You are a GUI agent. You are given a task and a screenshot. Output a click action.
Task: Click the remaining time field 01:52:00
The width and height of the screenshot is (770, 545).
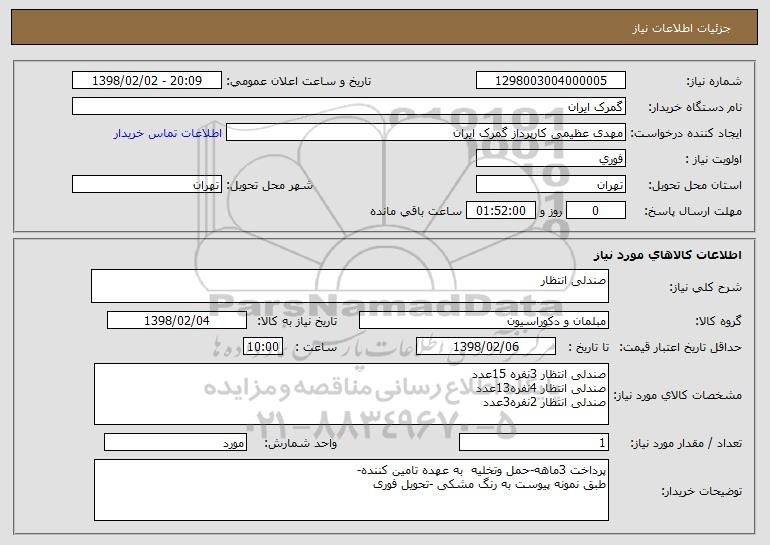point(500,210)
